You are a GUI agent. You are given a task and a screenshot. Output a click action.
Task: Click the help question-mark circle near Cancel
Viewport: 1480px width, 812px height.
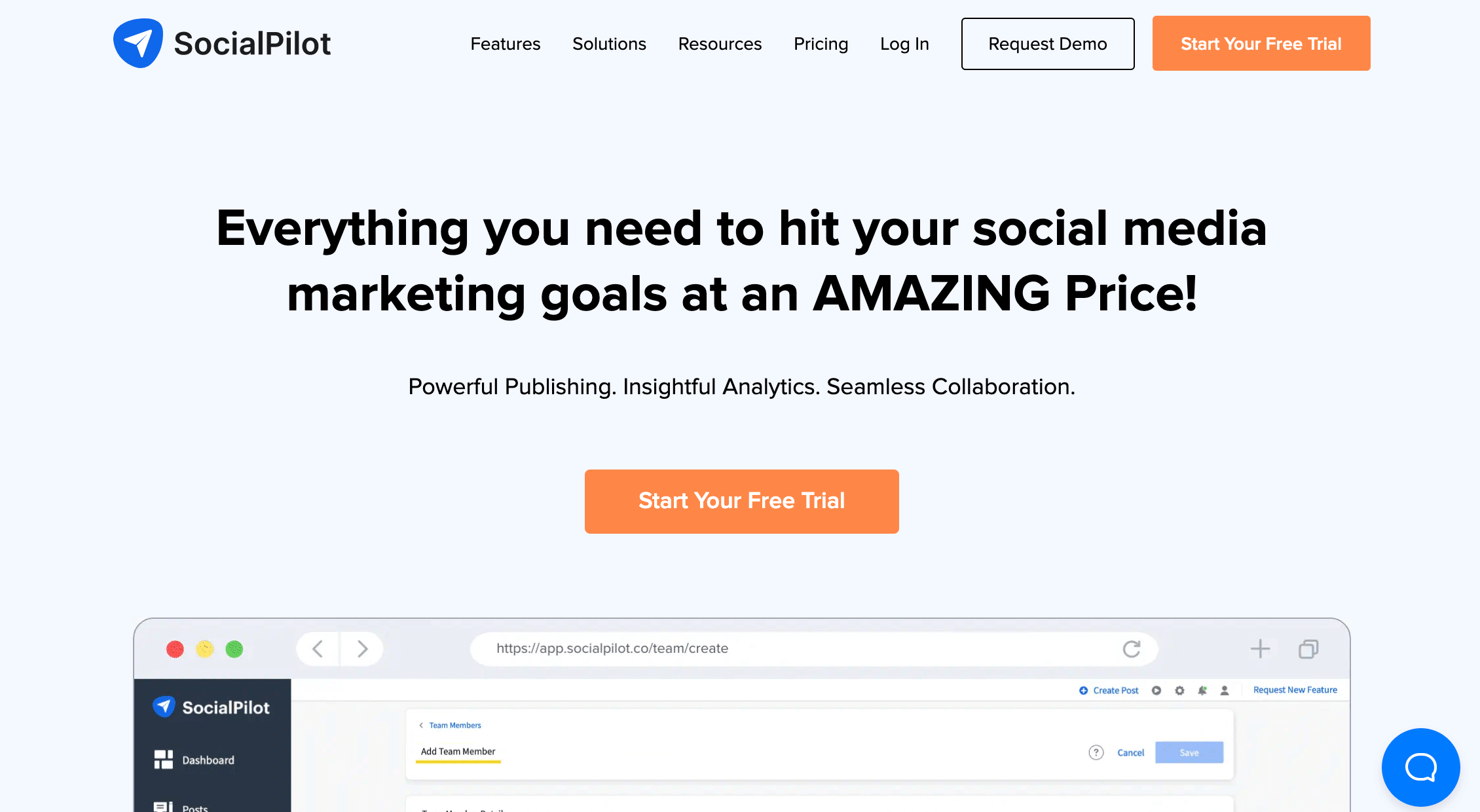coord(1096,752)
